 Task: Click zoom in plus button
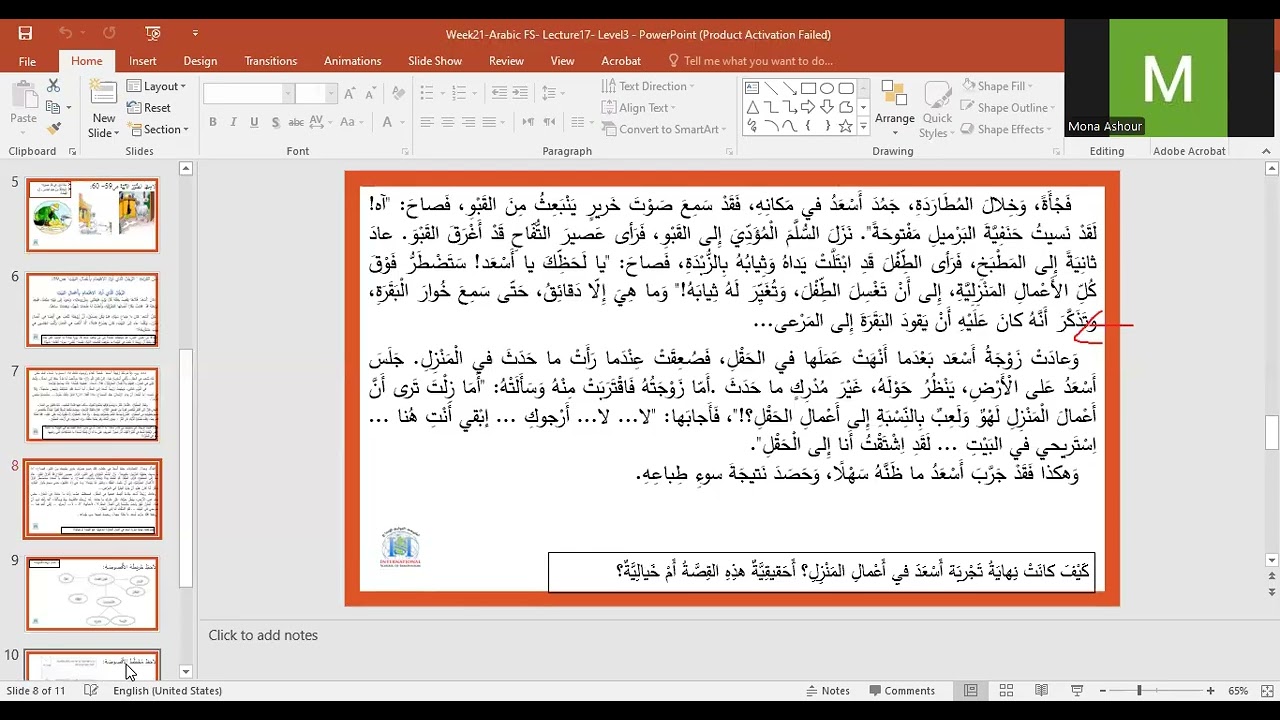(x=1210, y=690)
